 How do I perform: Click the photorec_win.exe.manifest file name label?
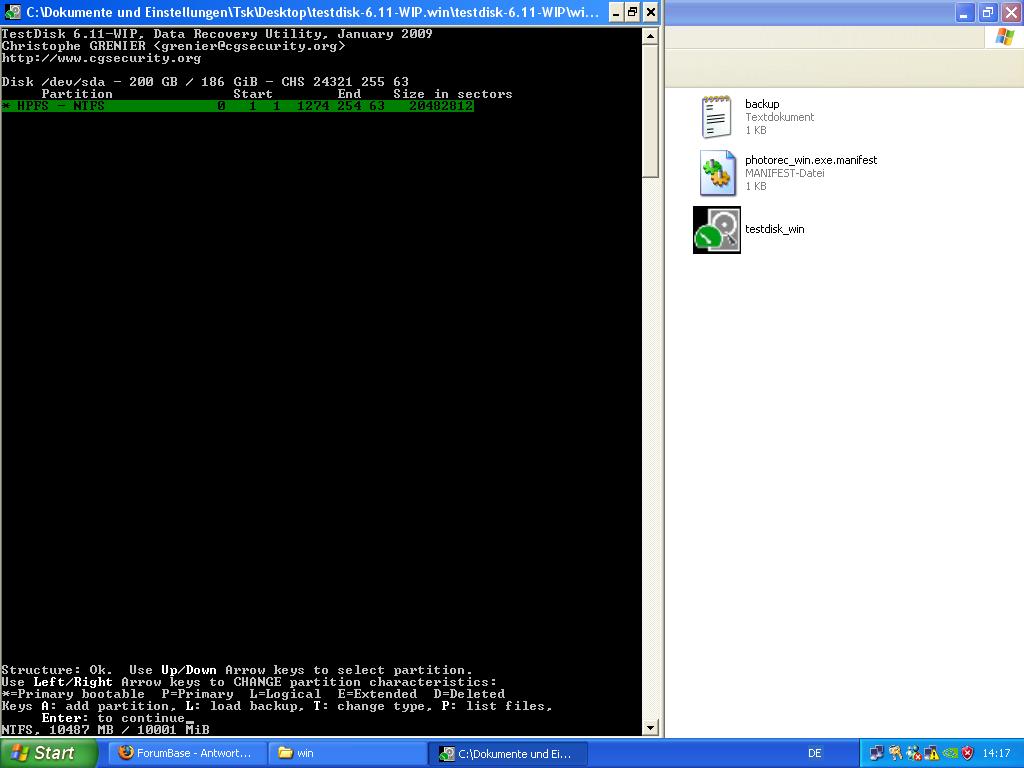(x=811, y=160)
